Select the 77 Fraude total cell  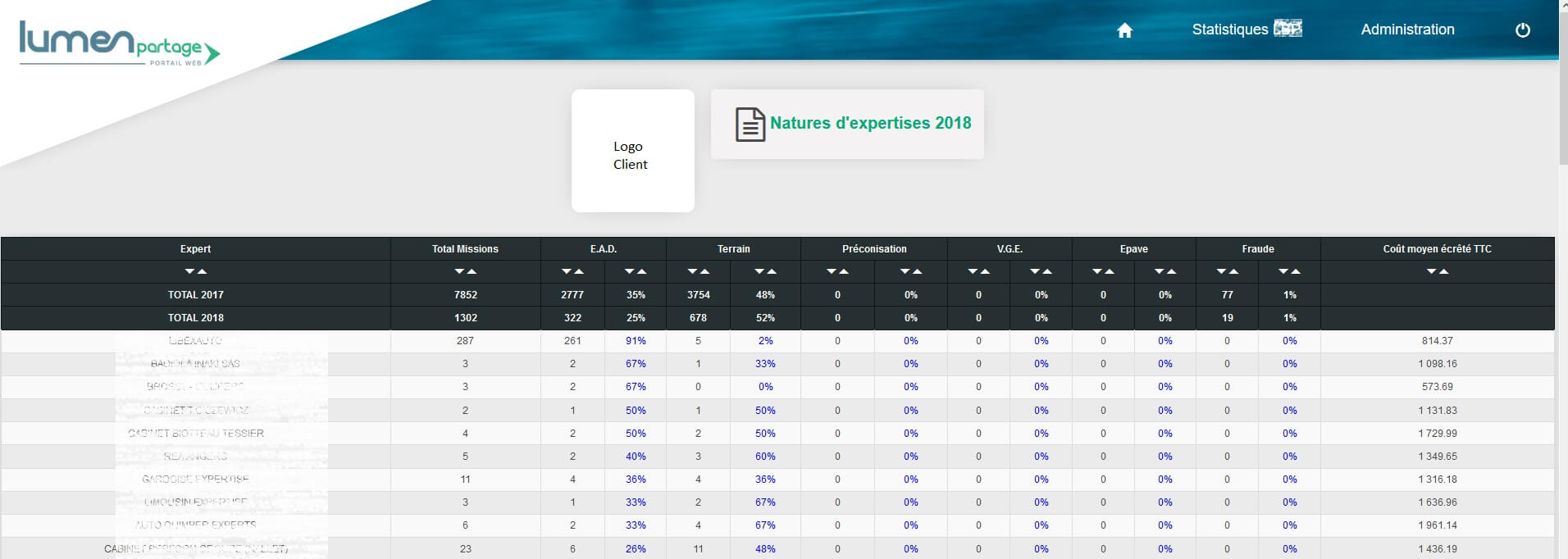[x=1227, y=295]
